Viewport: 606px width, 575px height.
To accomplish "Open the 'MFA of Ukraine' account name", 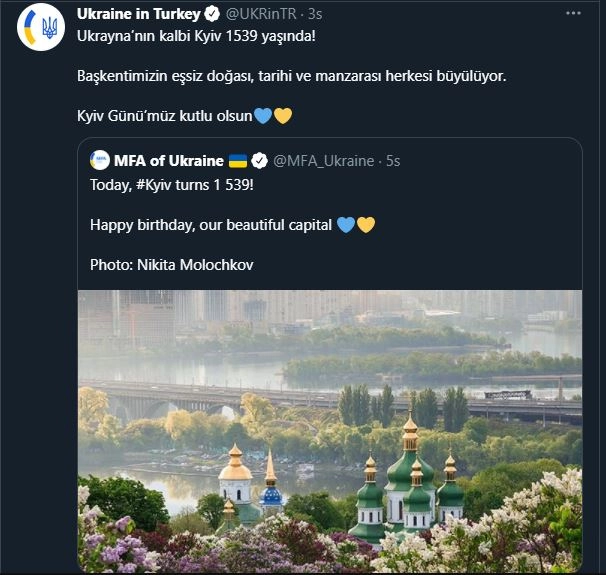I will tap(167, 160).
